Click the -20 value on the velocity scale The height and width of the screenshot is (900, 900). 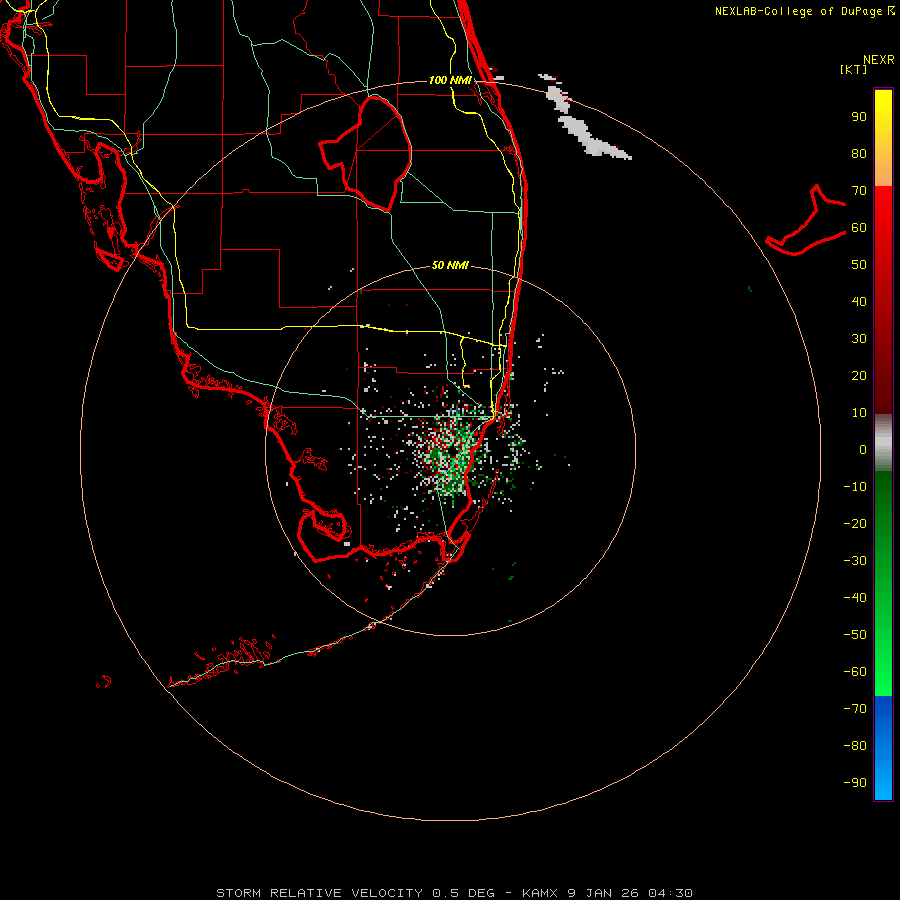pyautogui.click(x=855, y=523)
